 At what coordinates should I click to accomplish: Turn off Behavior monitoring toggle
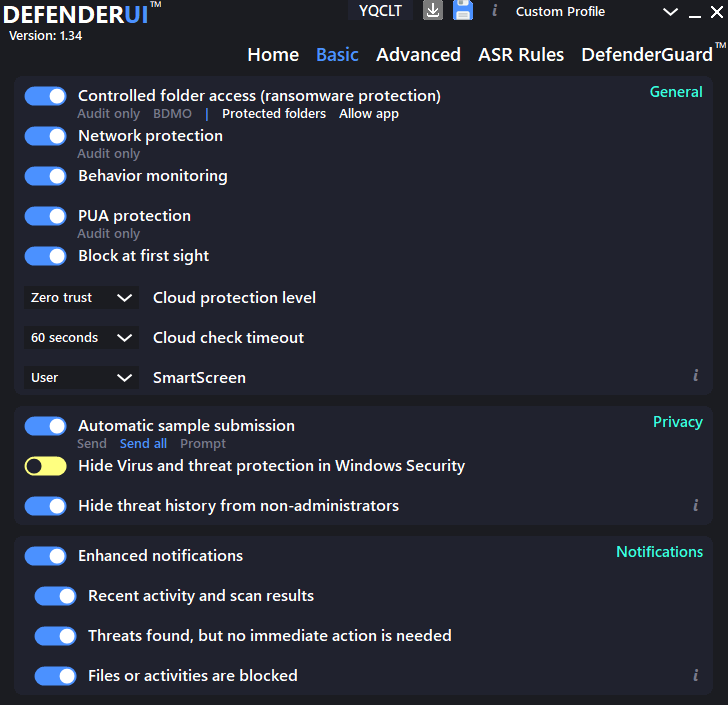[x=46, y=176]
